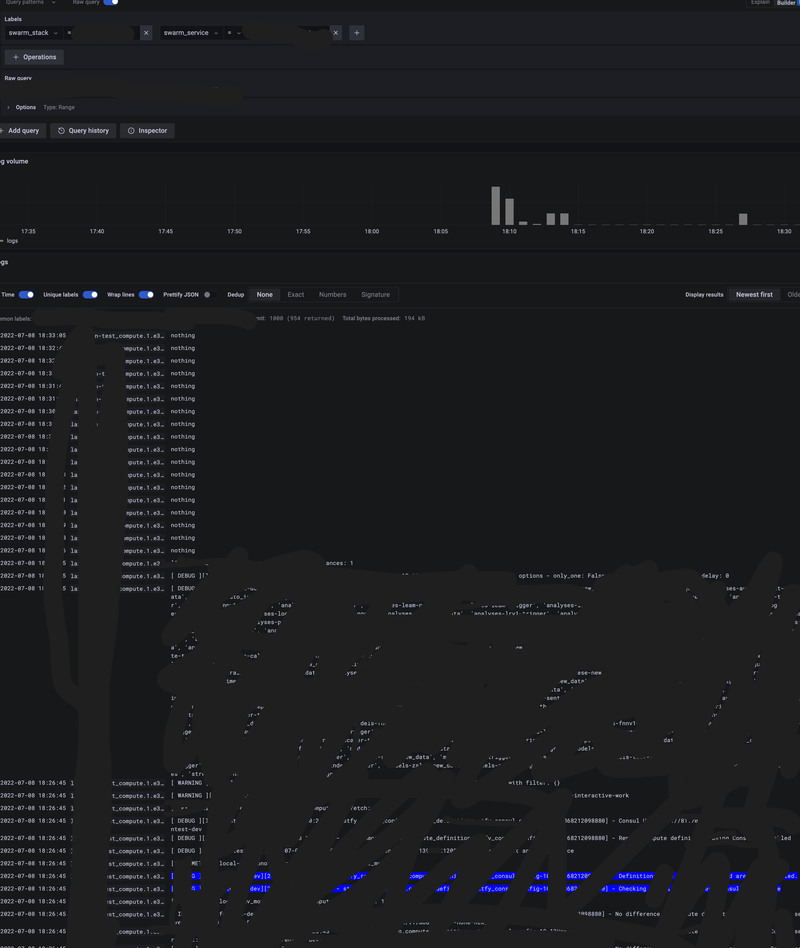Click the logs legend item under chart

[10, 241]
